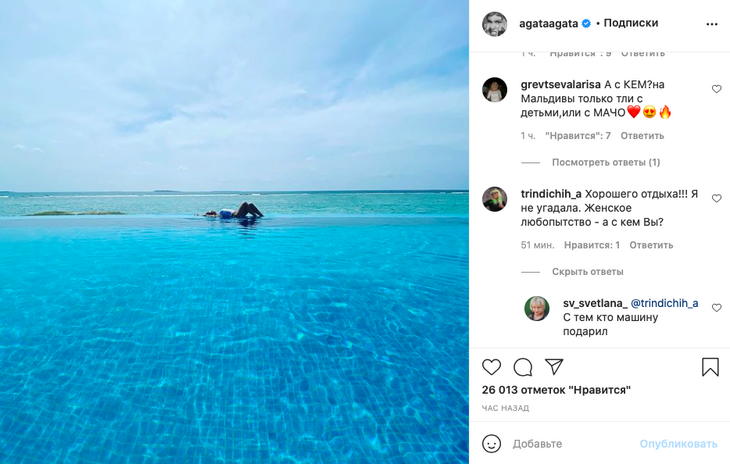Viewport: 730px width, 464px height.
Task: Open the @trindichih_a mention link
Action: 664,303
